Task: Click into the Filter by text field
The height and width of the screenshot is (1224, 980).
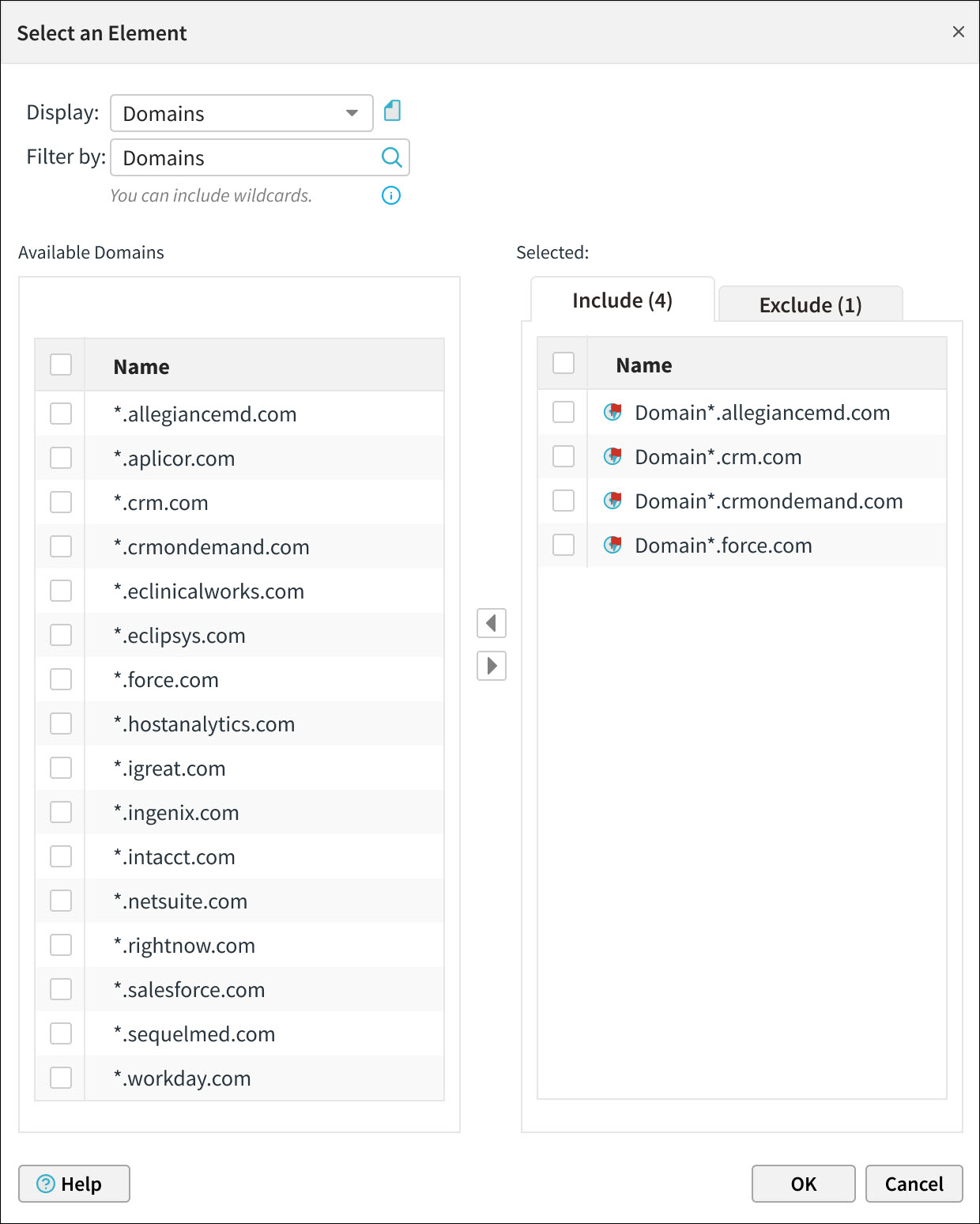Action: tap(247, 158)
